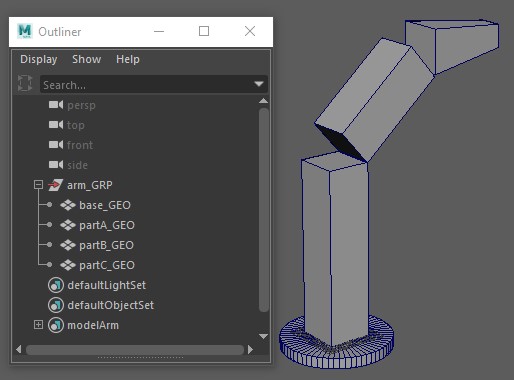
Task: Expand the modelArm set
Action: click(38, 324)
